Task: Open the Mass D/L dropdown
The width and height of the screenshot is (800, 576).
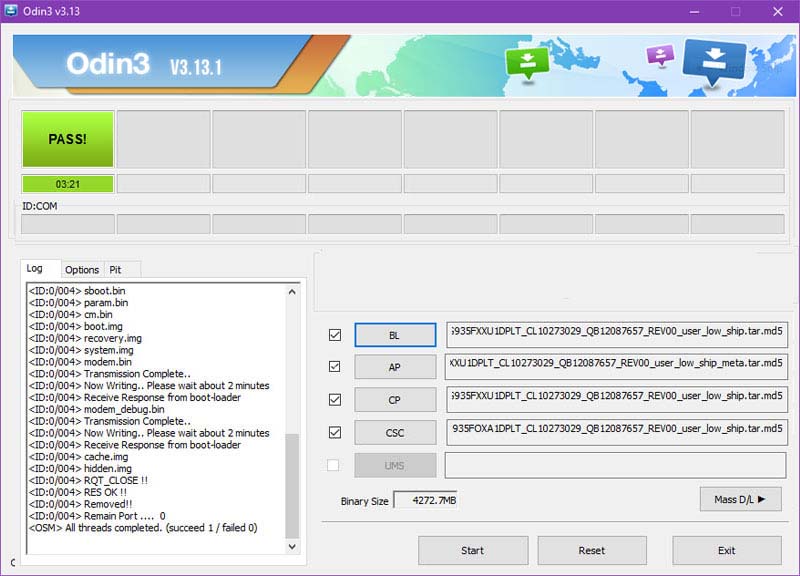Action: (740, 499)
